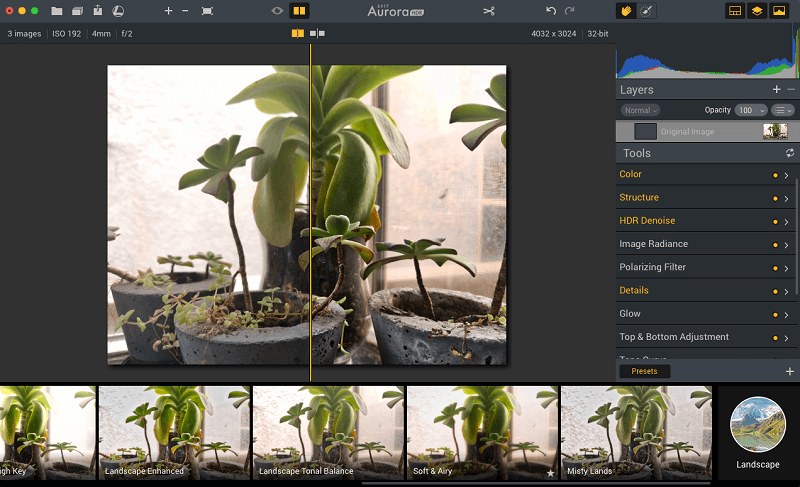Open the Landscape preset category

(x=758, y=432)
